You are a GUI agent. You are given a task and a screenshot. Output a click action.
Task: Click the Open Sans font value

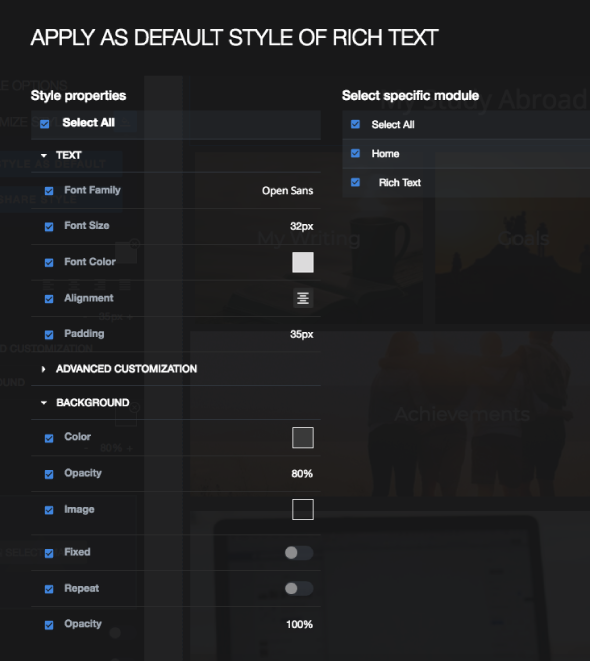pos(287,191)
